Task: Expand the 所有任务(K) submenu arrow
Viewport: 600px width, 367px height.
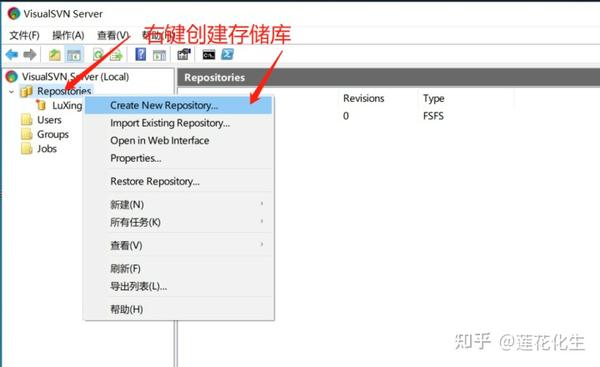Action: pyautogui.click(x=262, y=221)
